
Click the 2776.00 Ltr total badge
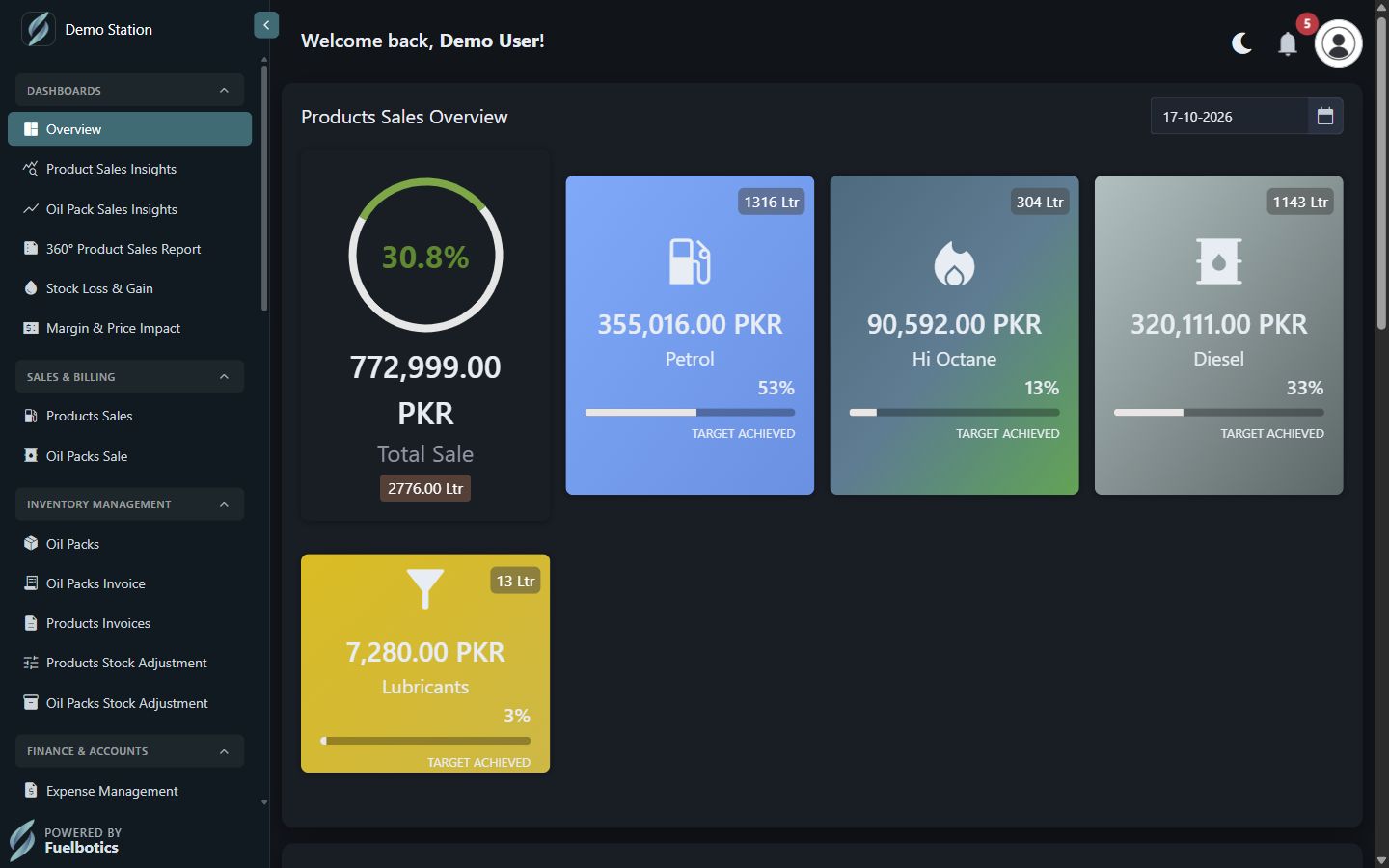pyautogui.click(x=425, y=488)
